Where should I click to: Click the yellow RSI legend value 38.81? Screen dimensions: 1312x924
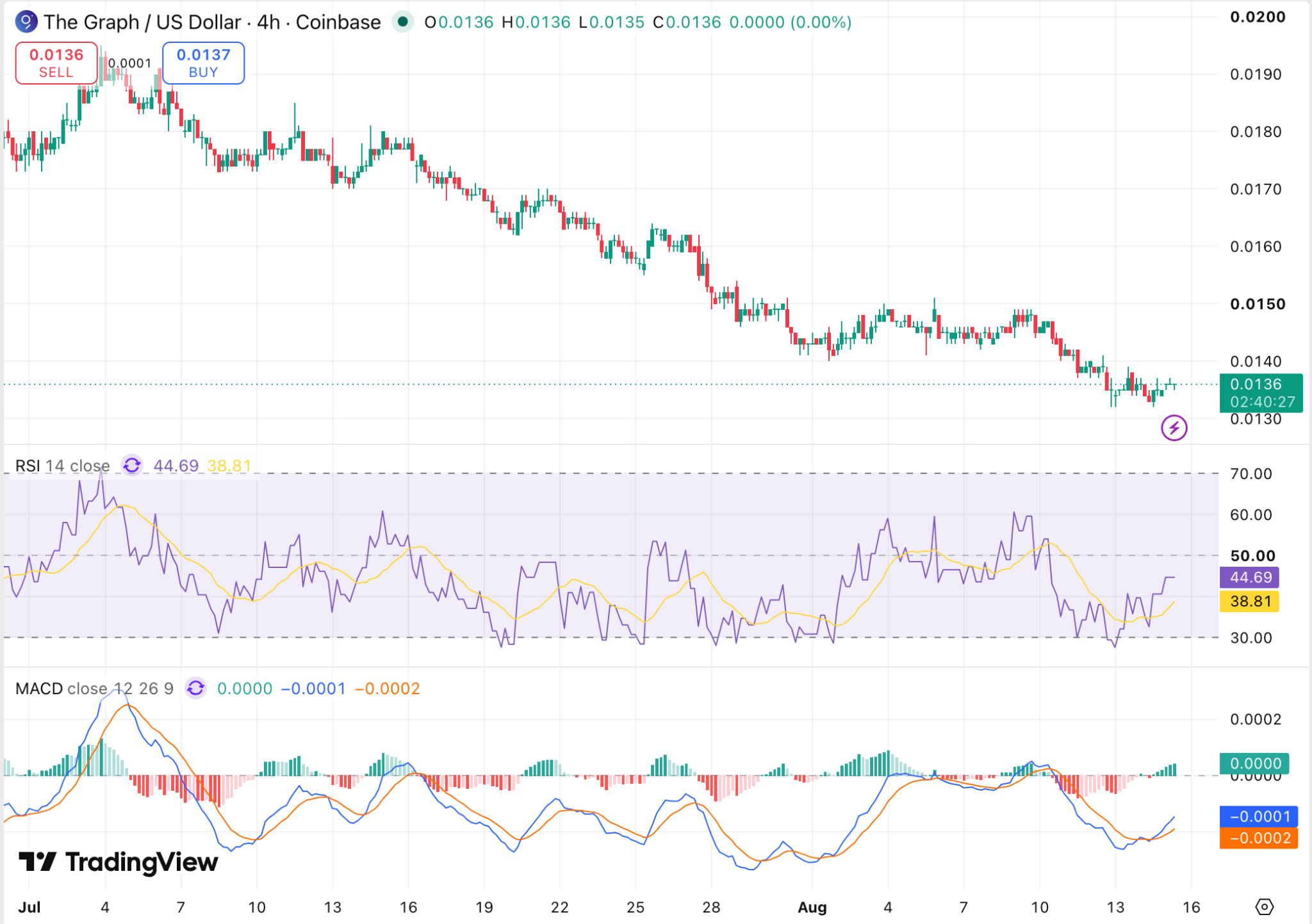(229, 466)
